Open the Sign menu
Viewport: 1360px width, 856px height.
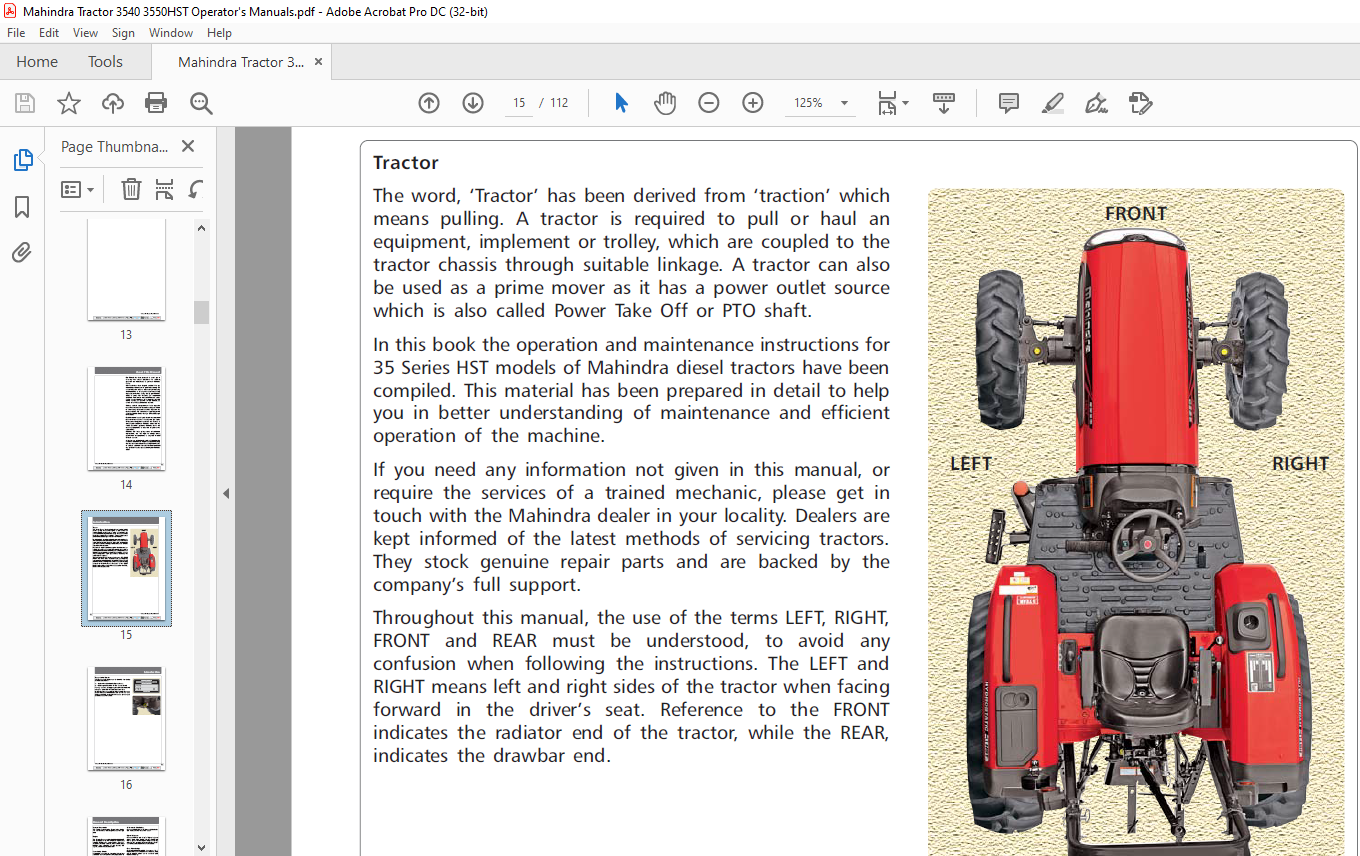(123, 33)
